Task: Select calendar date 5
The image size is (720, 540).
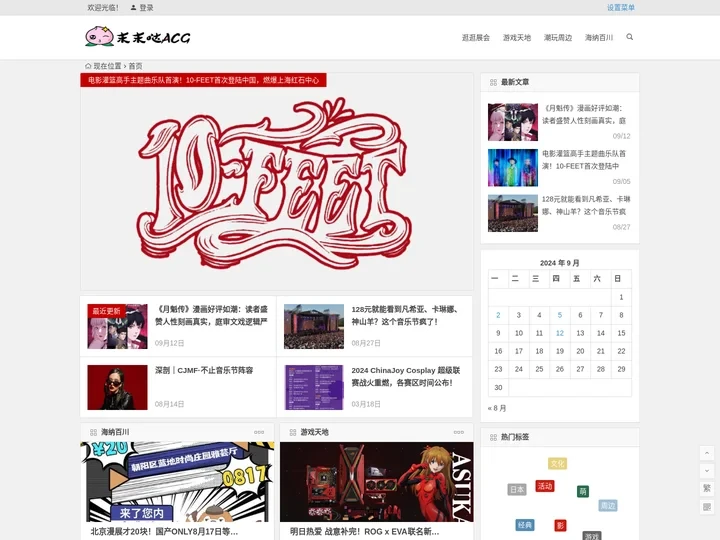Action: click(560, 315)
